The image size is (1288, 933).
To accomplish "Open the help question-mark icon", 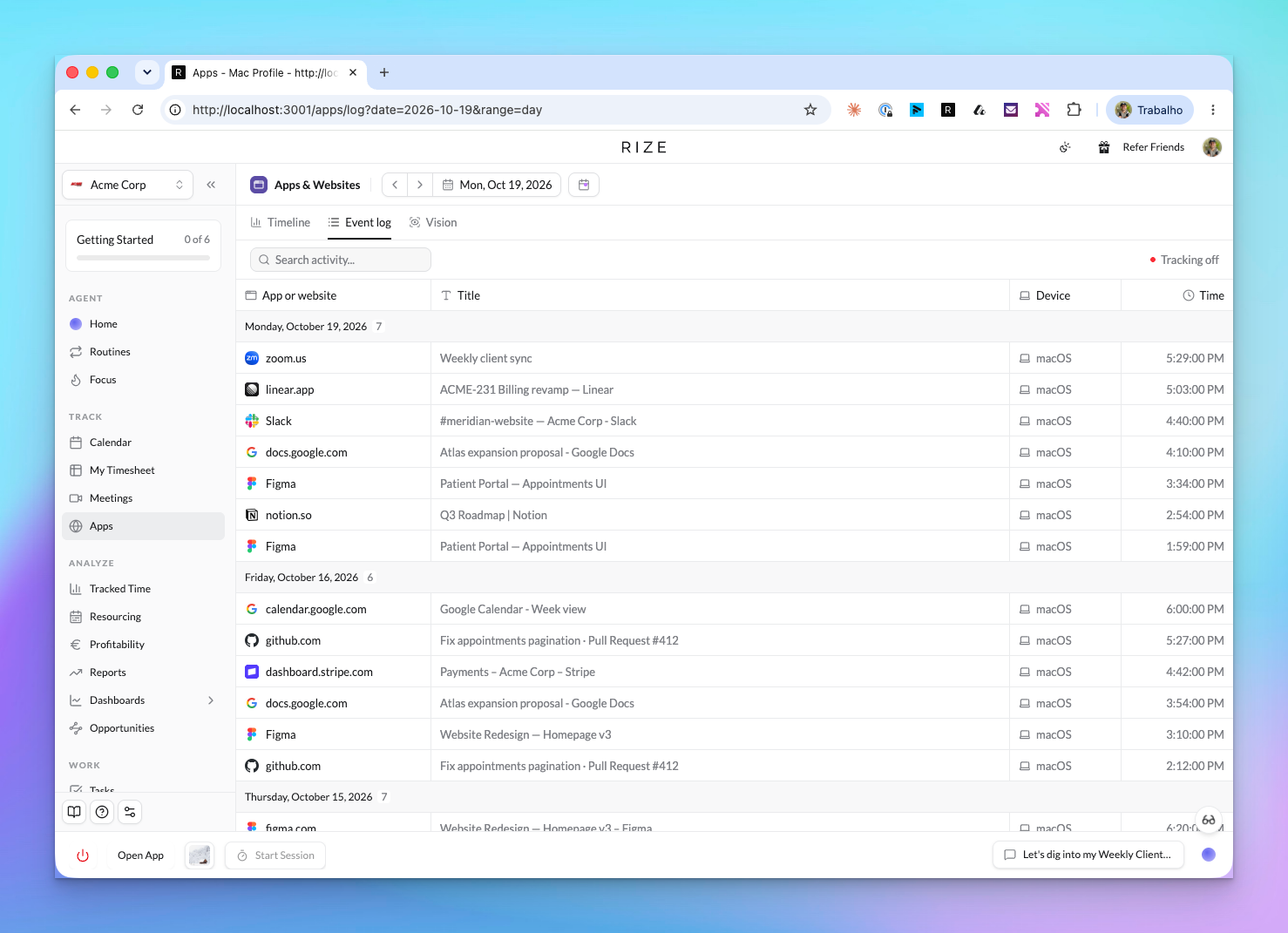I will coord(102,812).
